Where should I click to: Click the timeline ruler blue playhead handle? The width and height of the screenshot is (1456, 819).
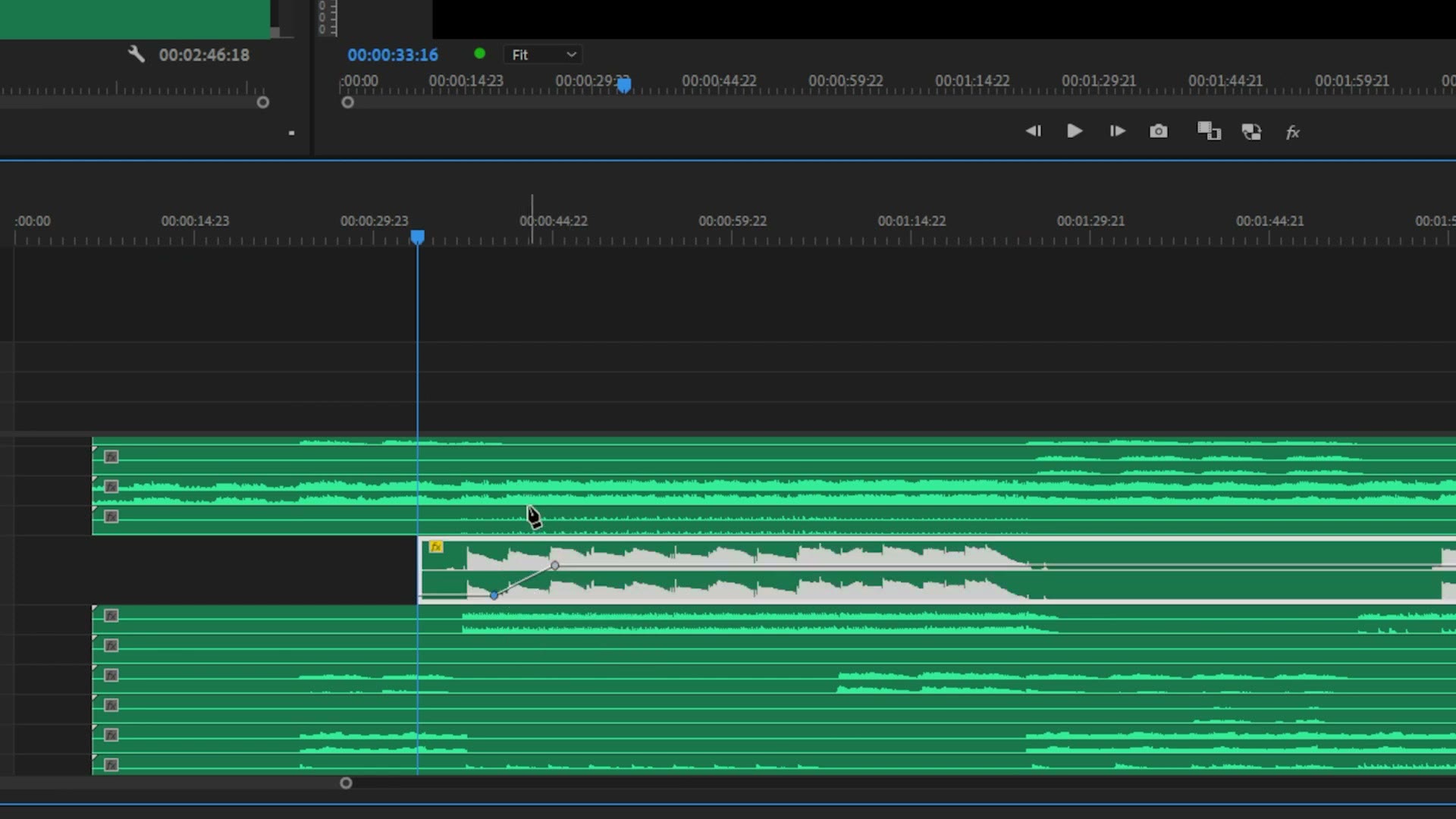[417, 237]
